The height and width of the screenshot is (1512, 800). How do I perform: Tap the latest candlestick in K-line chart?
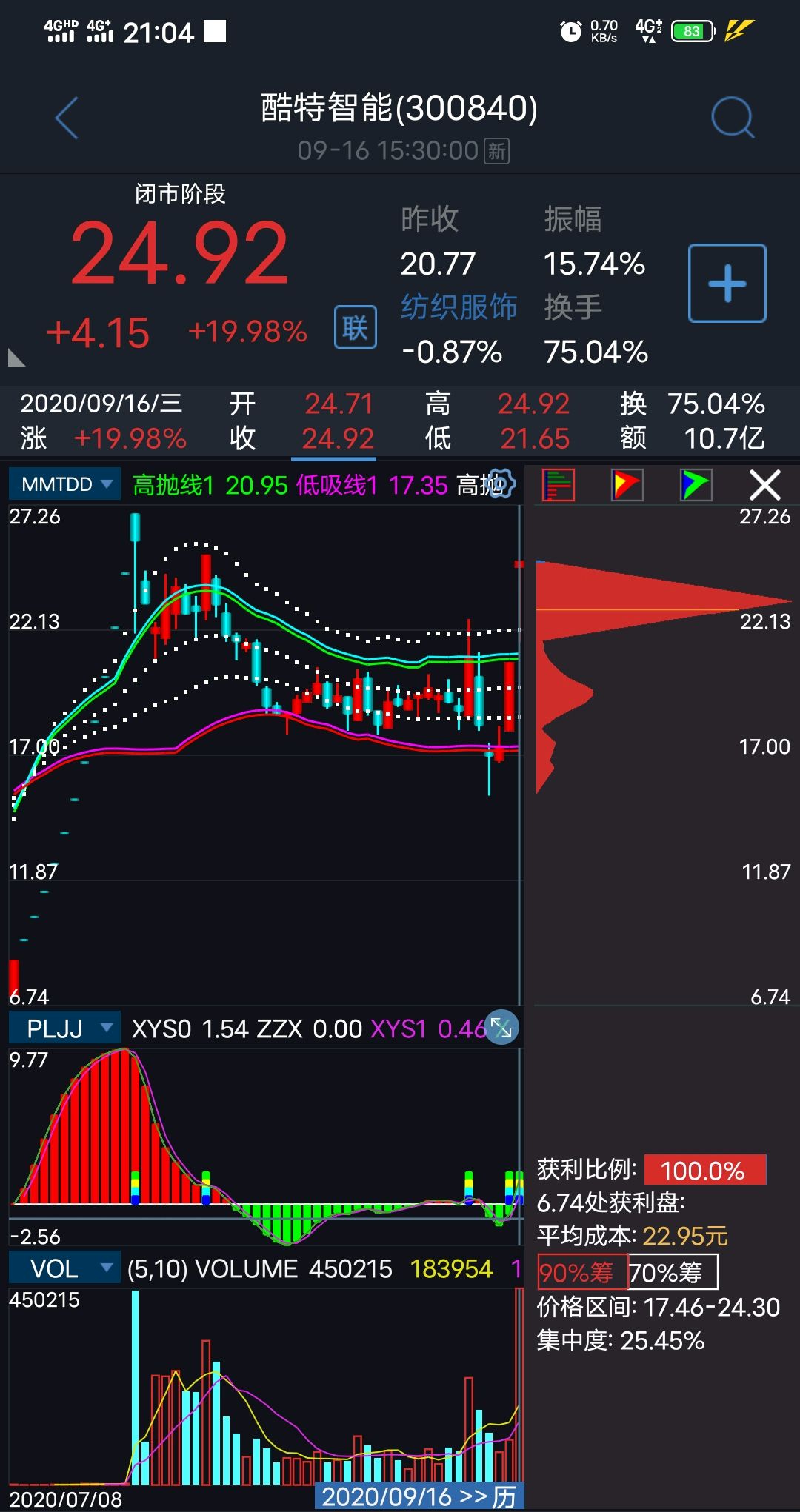[x=519, y=564]
